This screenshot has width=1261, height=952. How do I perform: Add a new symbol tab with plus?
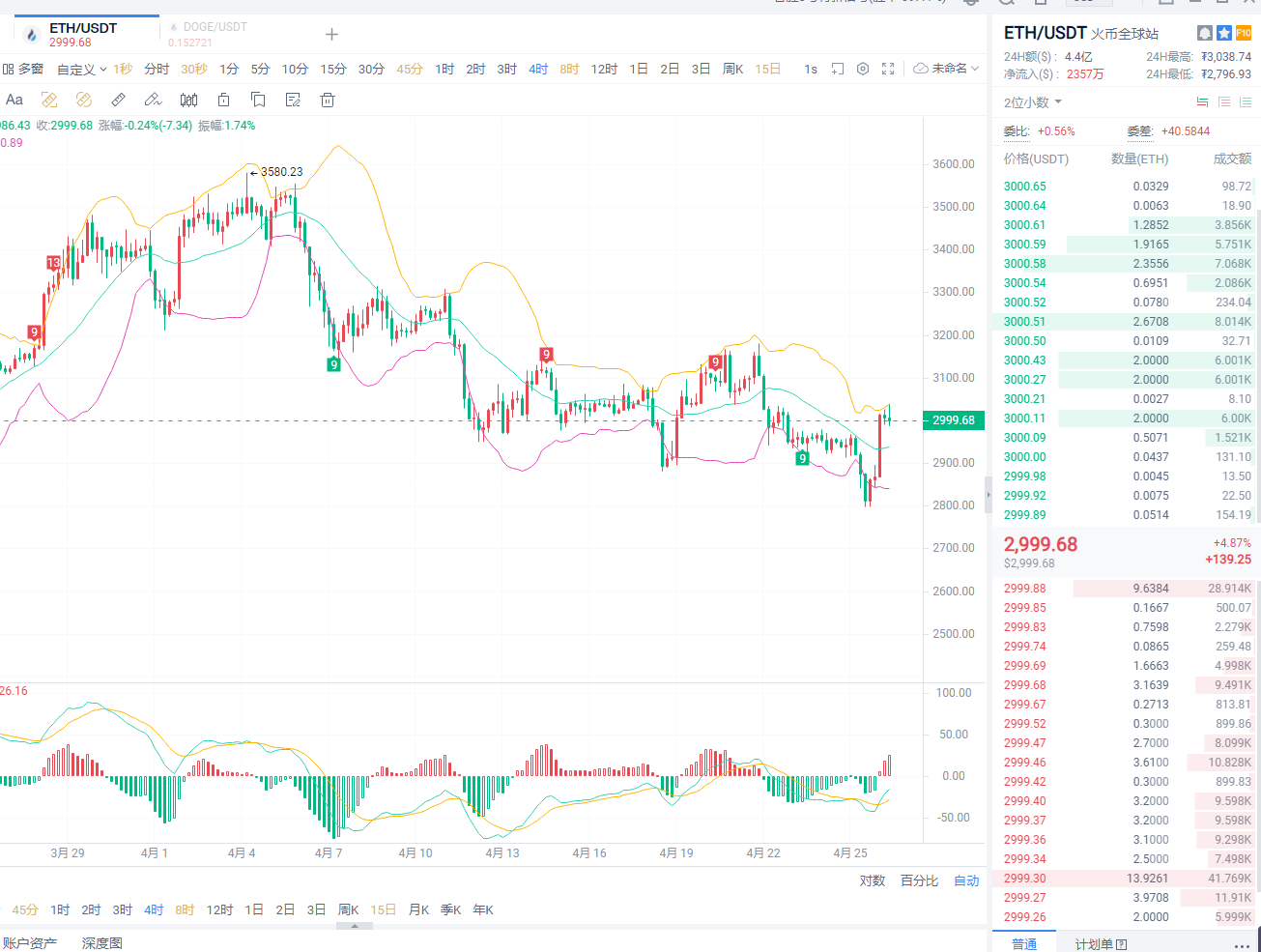tap(331, 35)
